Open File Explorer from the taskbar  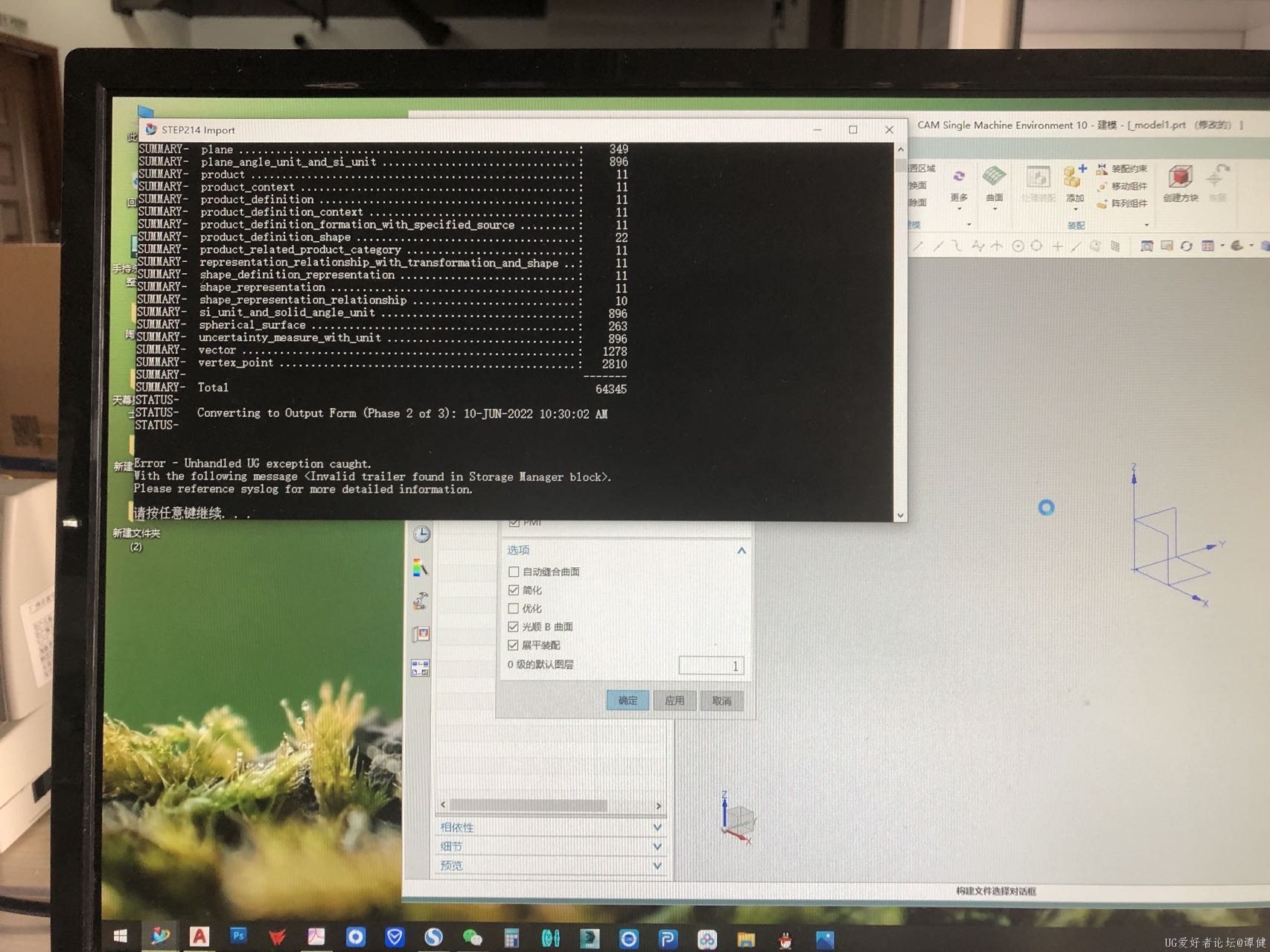click(x=746, y=940)
